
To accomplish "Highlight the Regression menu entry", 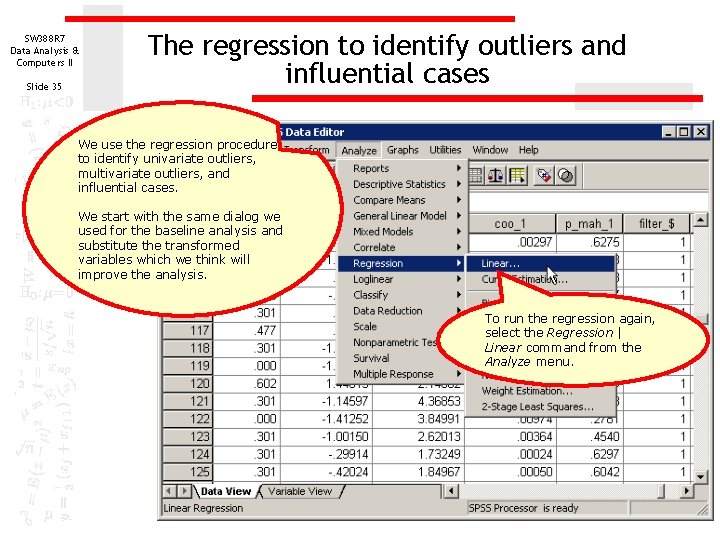I will pyautogui.click(x=403, y=264).
